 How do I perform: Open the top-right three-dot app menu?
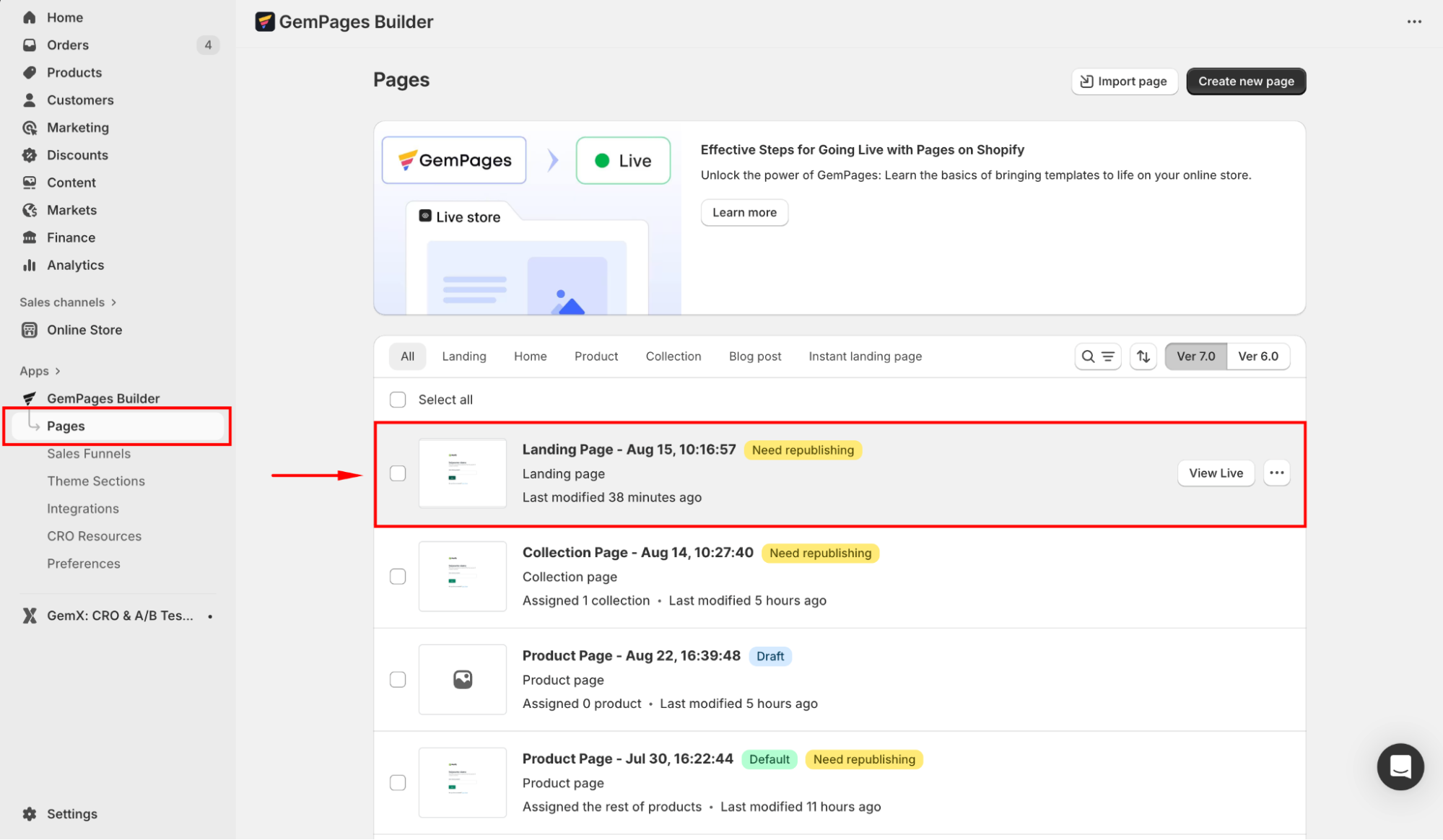[1414, 22]
